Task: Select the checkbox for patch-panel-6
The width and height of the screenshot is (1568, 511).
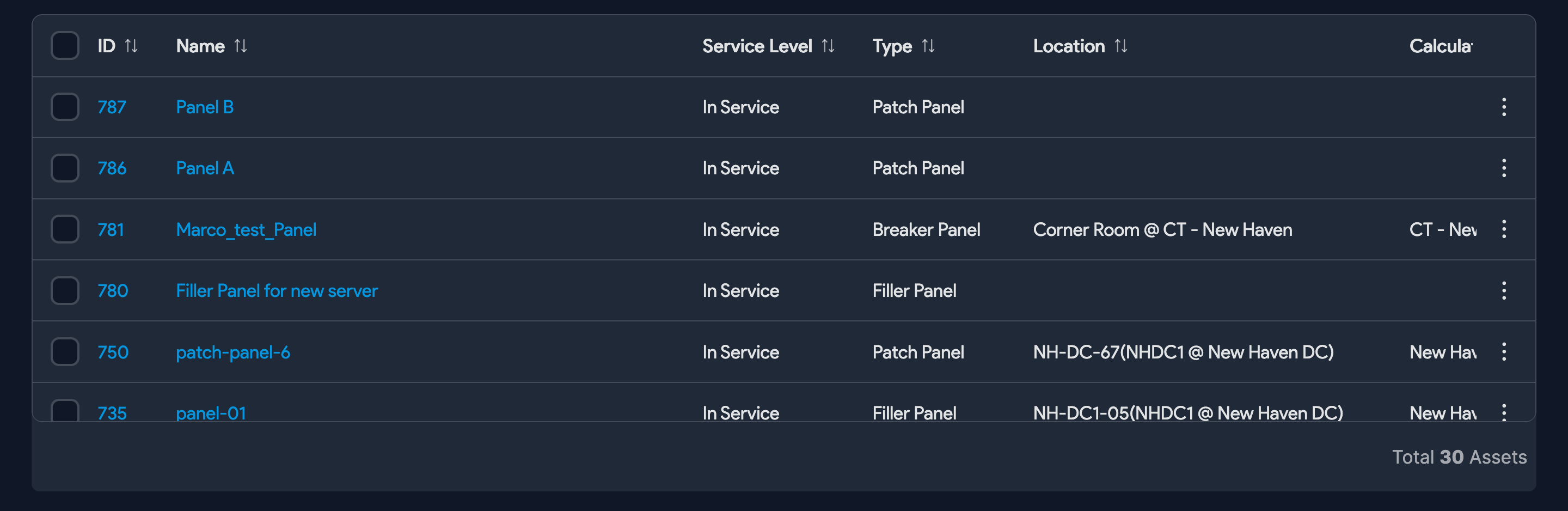Action: click(65, 351)
